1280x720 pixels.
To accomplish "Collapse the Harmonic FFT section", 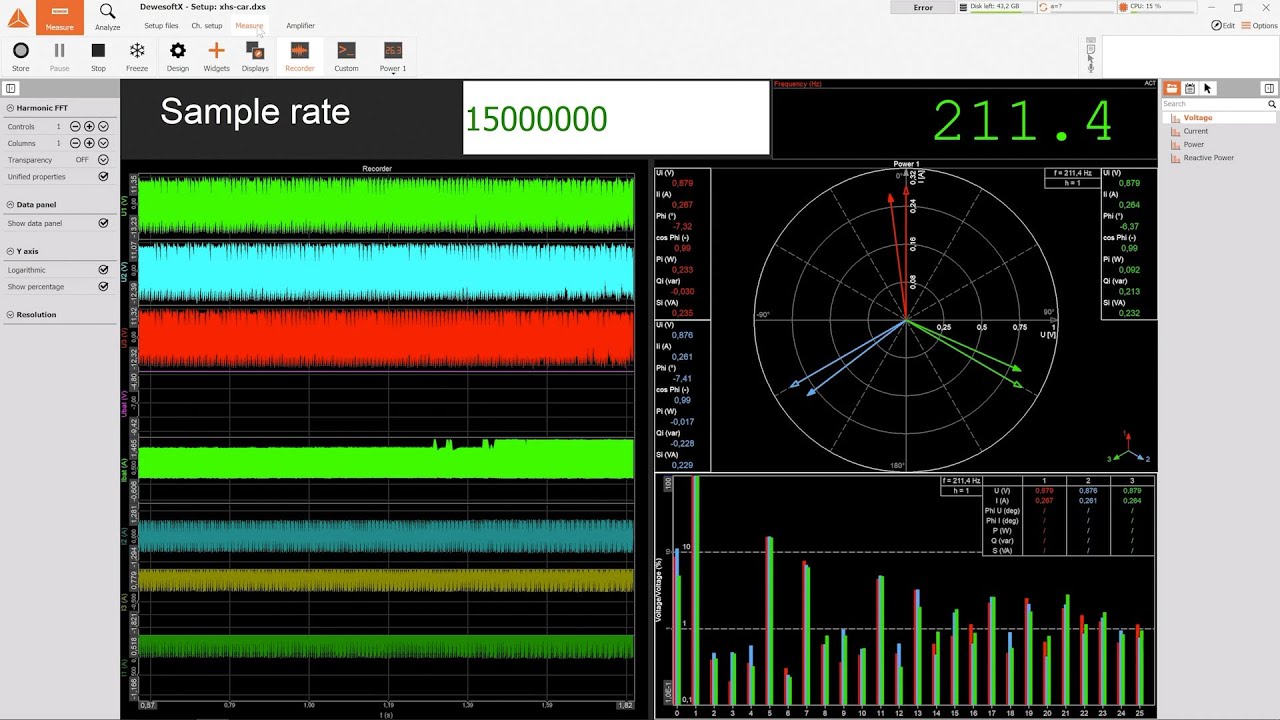I will coord(10,107).
